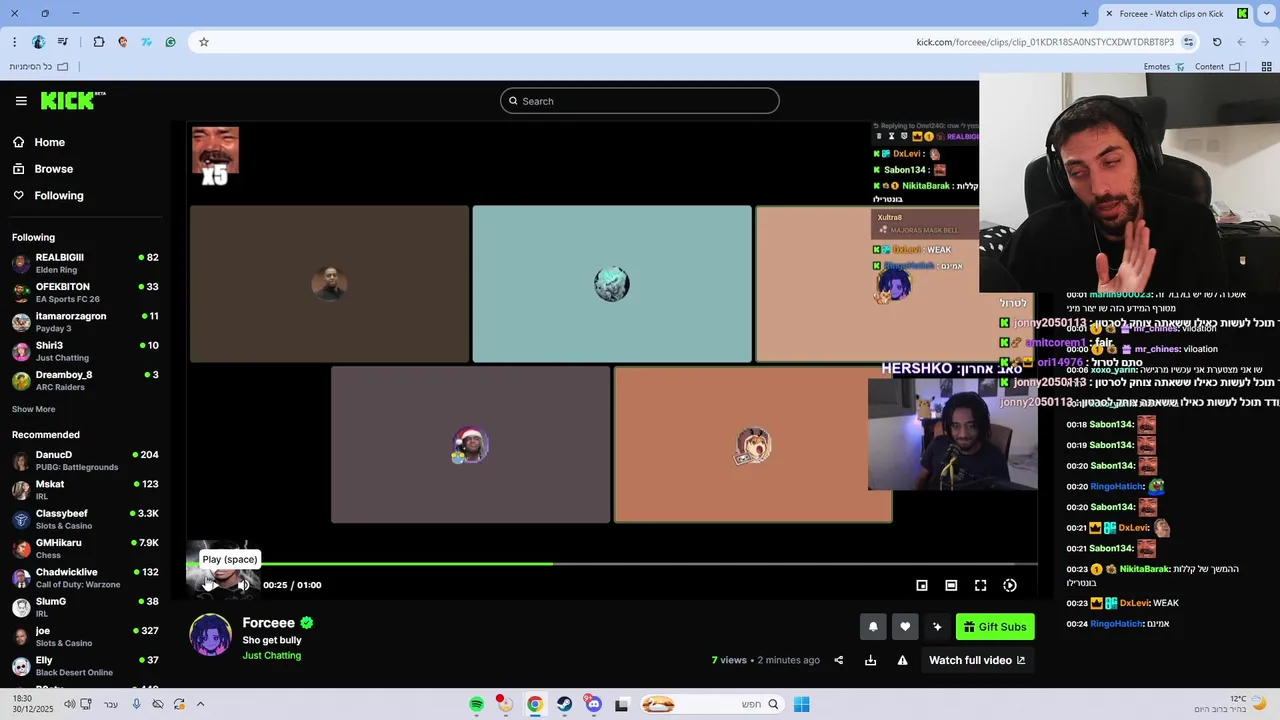Open Classybeef recommended channel
The width and height of the screenshot is (1280, 720).
86,519
